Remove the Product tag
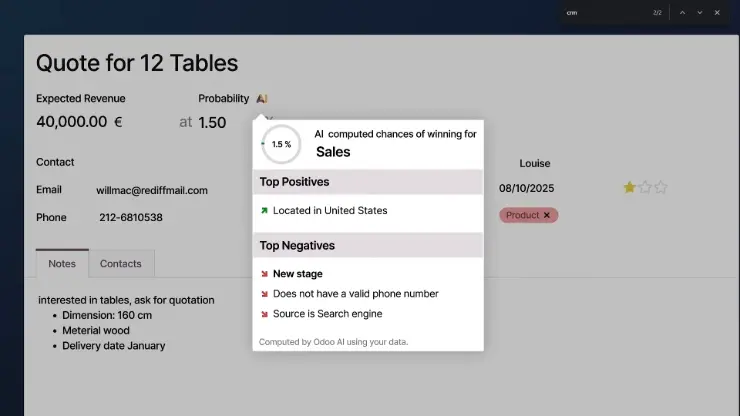 (547, 215)
